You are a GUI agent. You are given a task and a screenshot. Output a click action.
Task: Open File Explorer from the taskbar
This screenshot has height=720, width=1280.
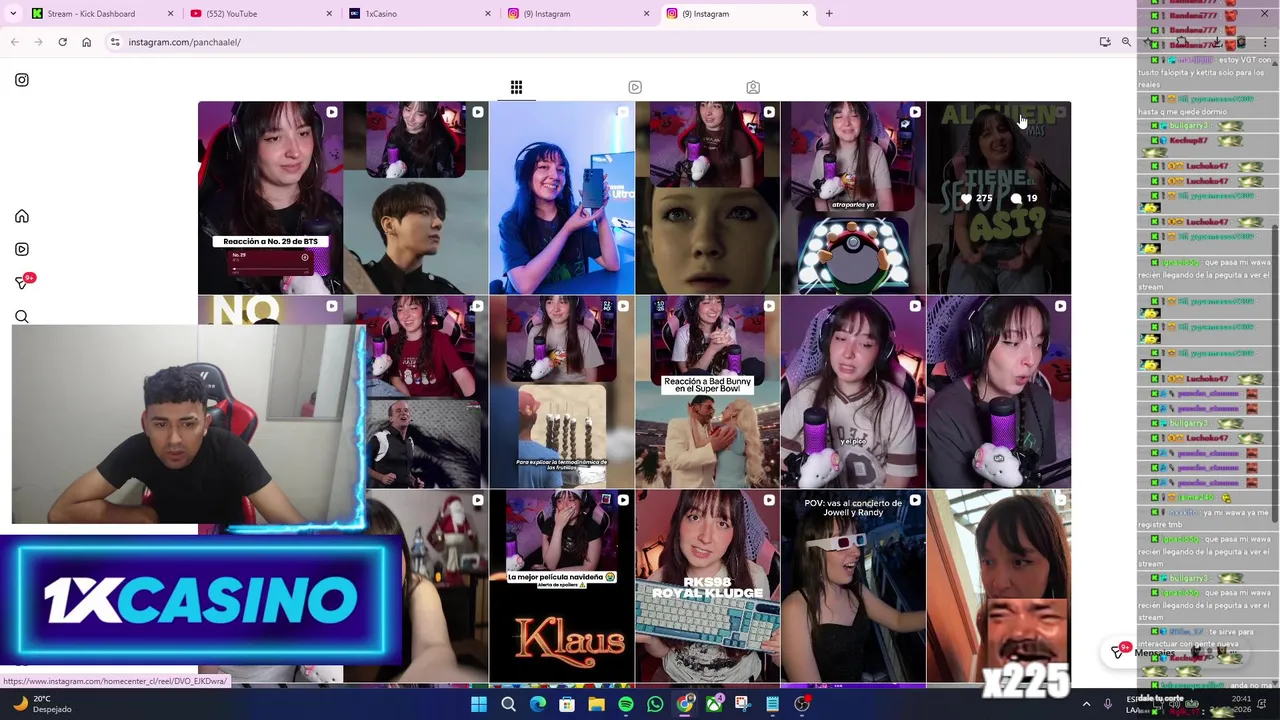click(x=596, y=704)
